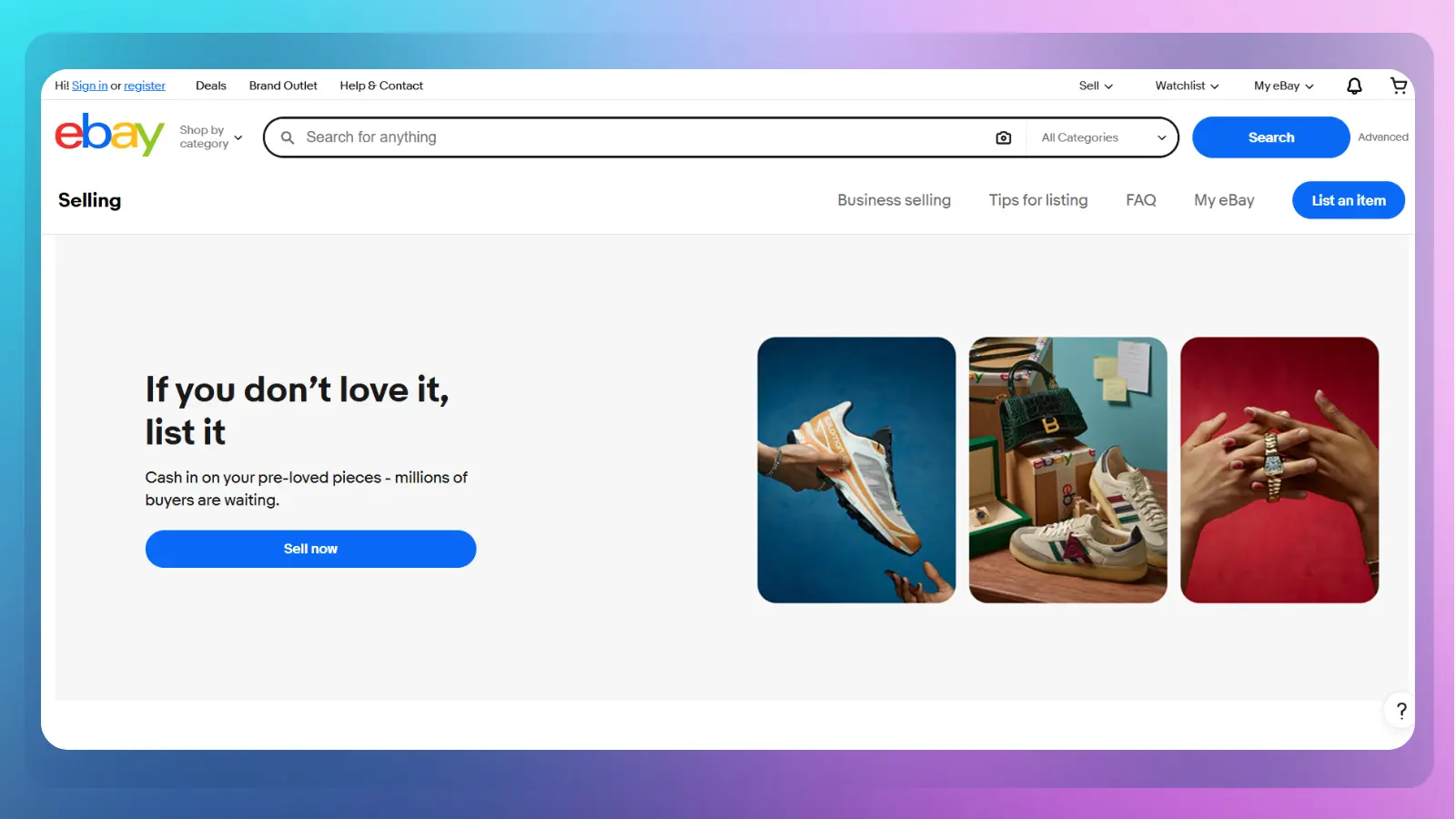Expand the My eBay header dropdown
Viewport: 1456px width, 819px height.
[x=1283, y=86]
